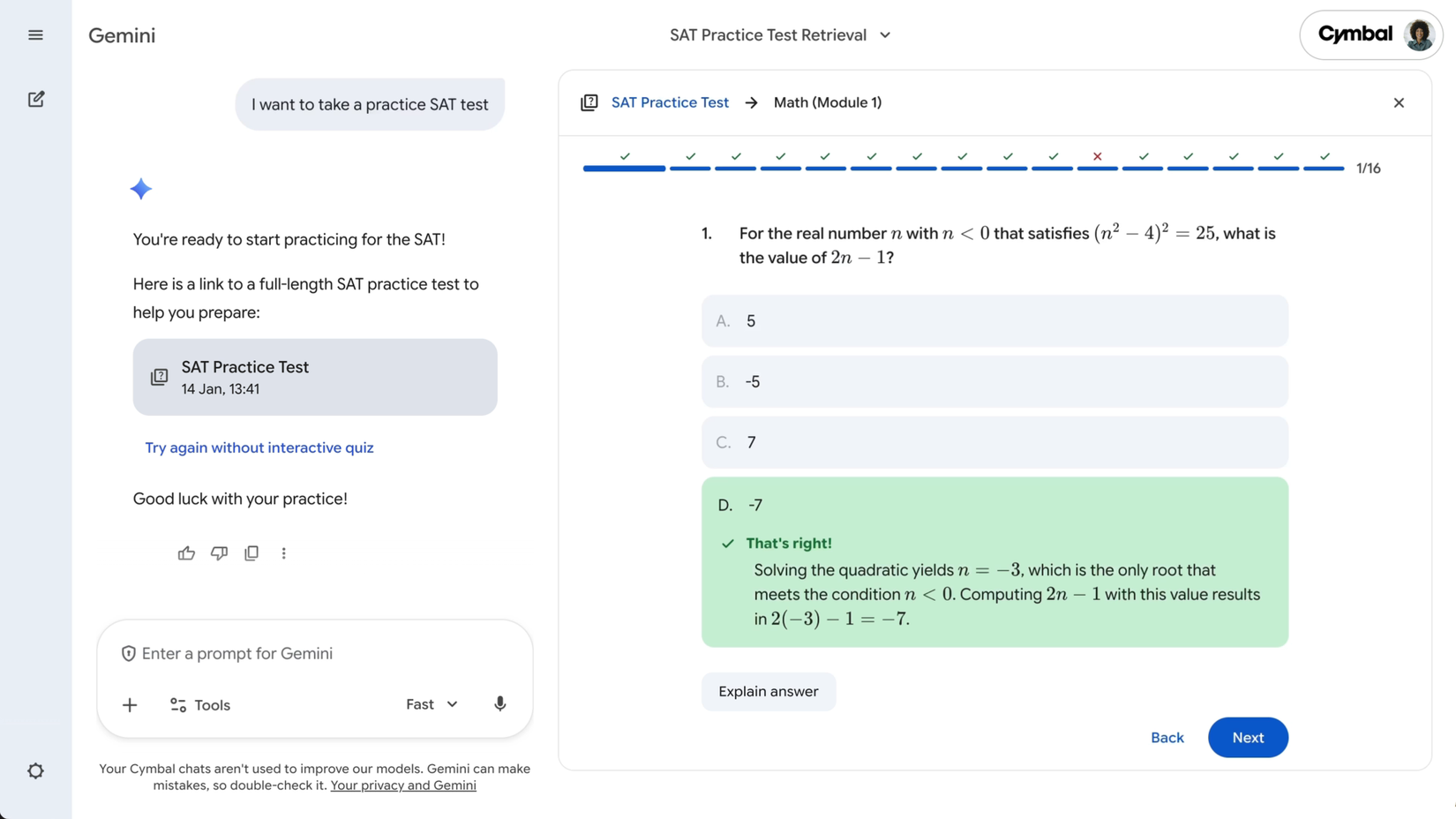
Task: Open the plus icon to attach files
Action: [130, 704]
